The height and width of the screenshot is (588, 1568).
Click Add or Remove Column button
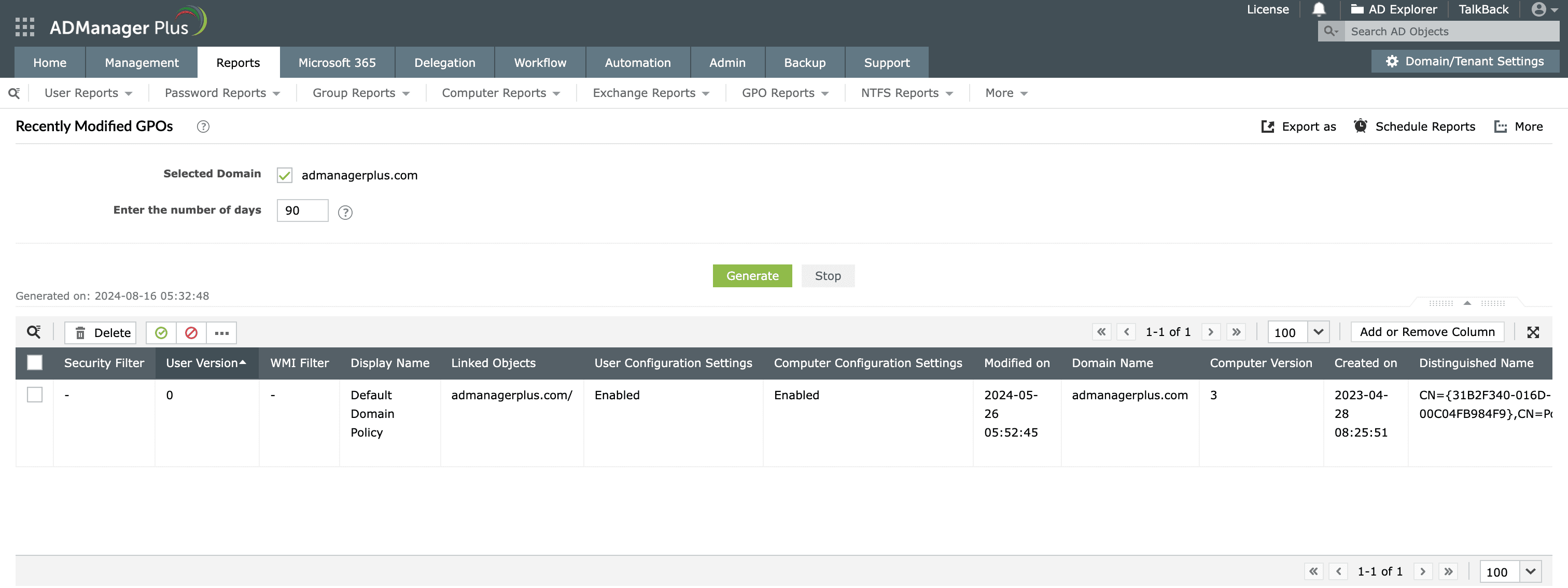(1427, 332)
